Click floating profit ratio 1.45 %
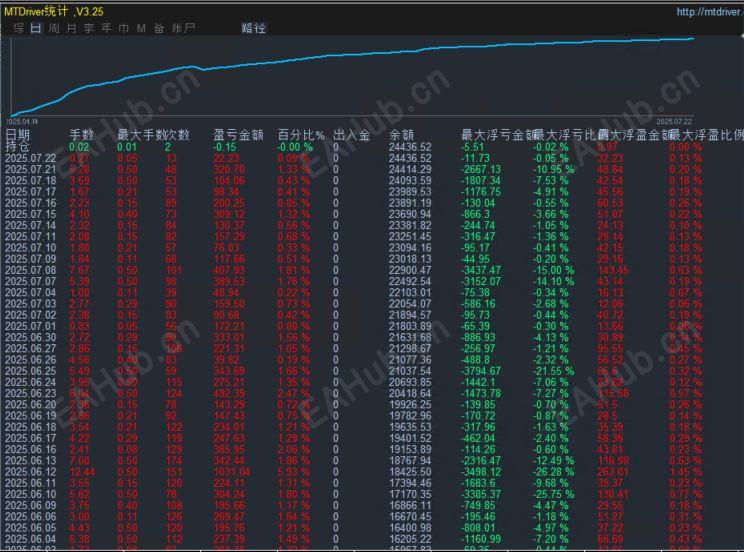Image resolution: width=744 pixels, height=552 pixels. (x=686, y=472)
